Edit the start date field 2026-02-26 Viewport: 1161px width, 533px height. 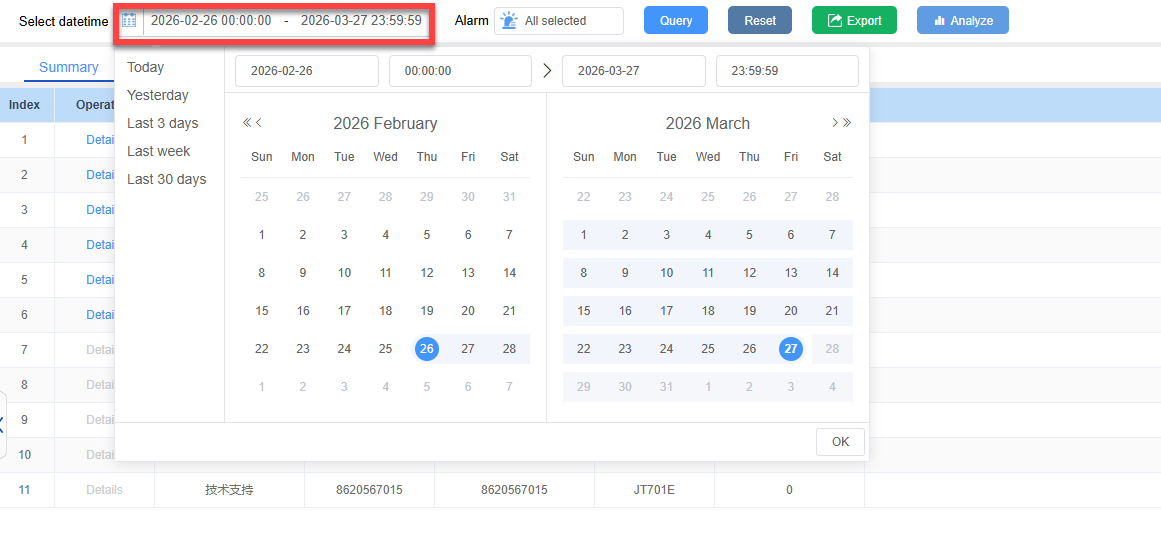(306, 71)
